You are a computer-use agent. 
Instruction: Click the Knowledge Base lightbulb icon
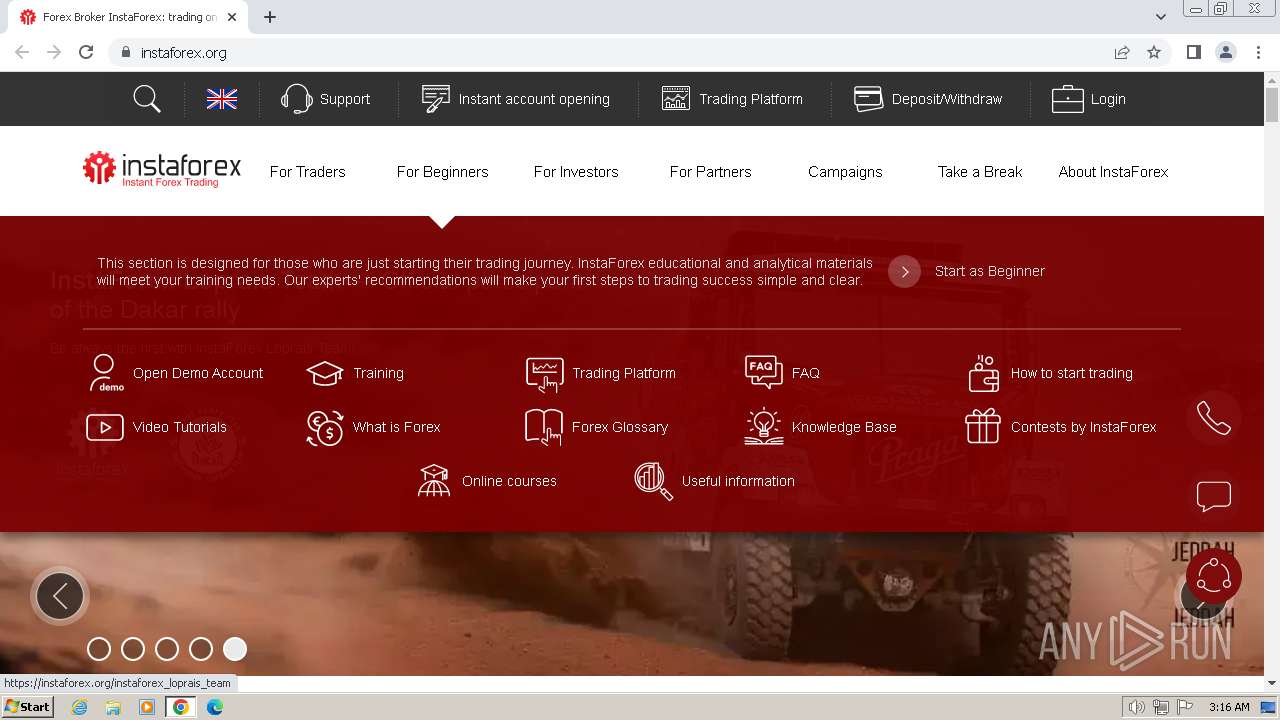764,427
